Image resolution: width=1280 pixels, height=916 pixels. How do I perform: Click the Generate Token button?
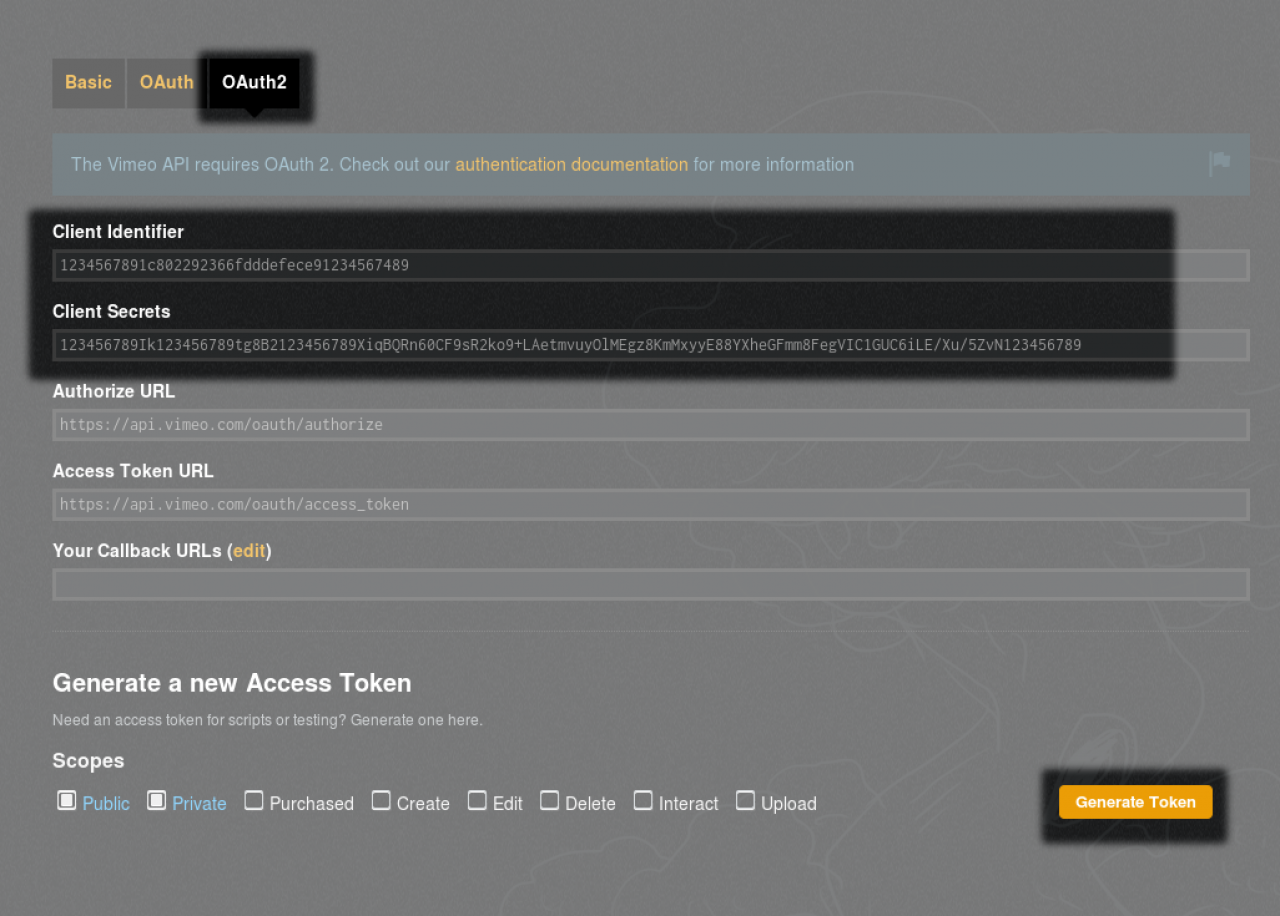1135,802
